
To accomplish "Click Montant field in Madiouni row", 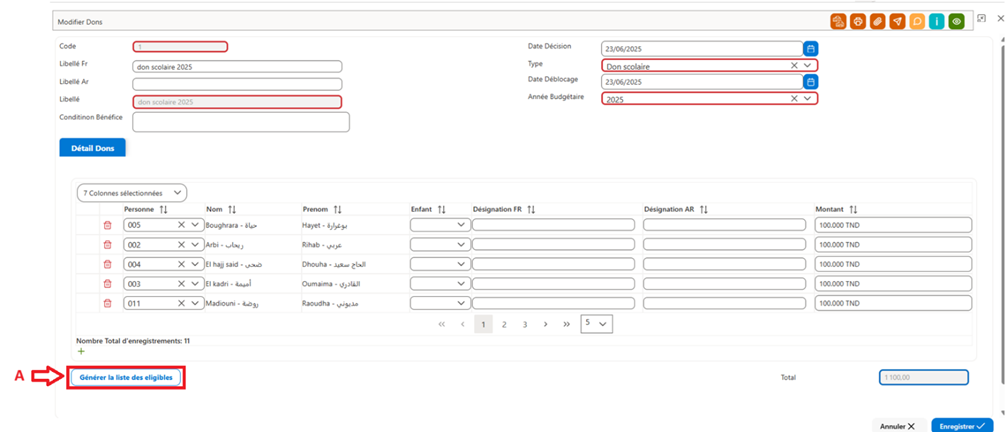I will coord(893,303).
